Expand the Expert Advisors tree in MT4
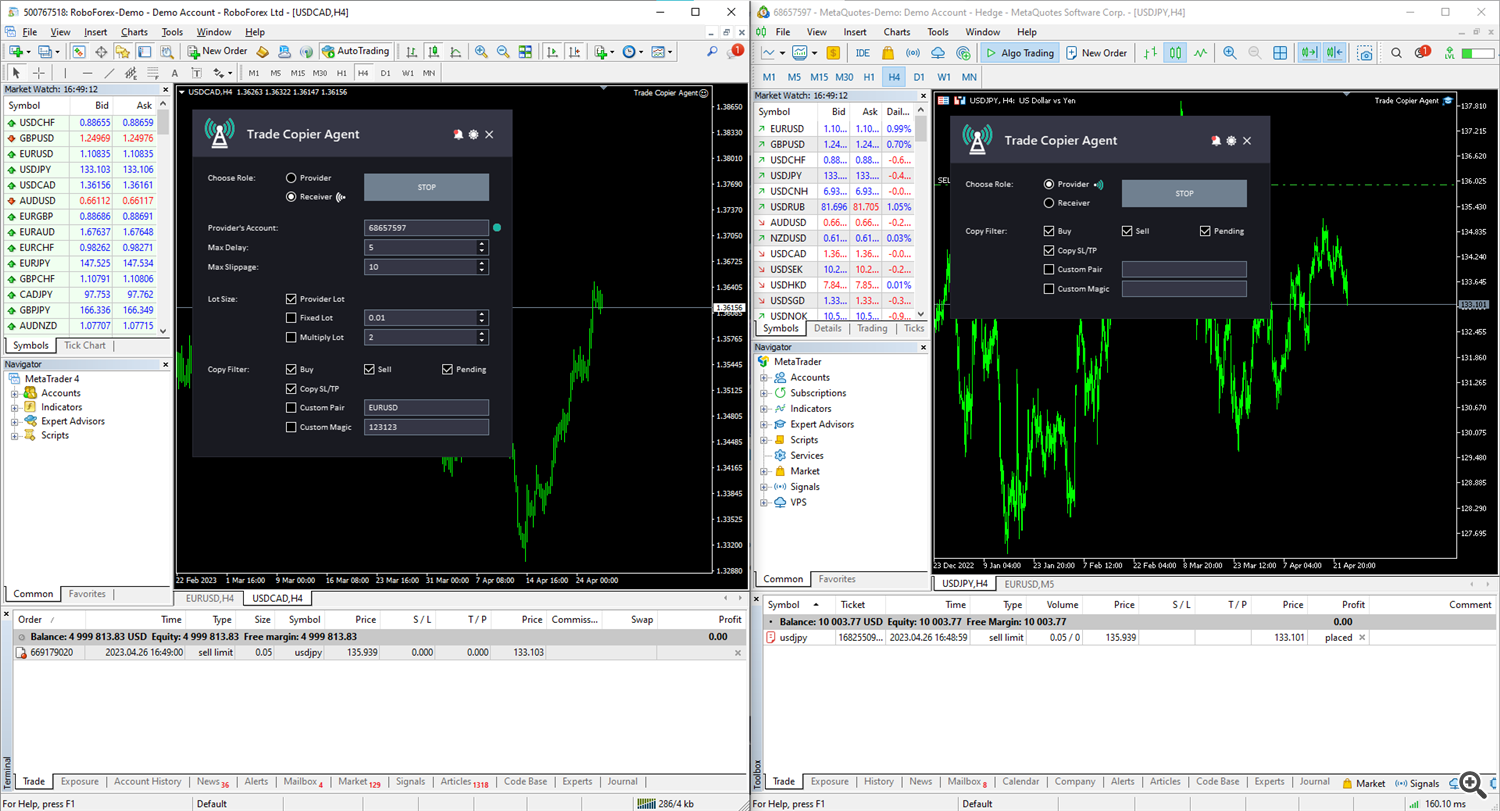 click(x=15, y=422)
